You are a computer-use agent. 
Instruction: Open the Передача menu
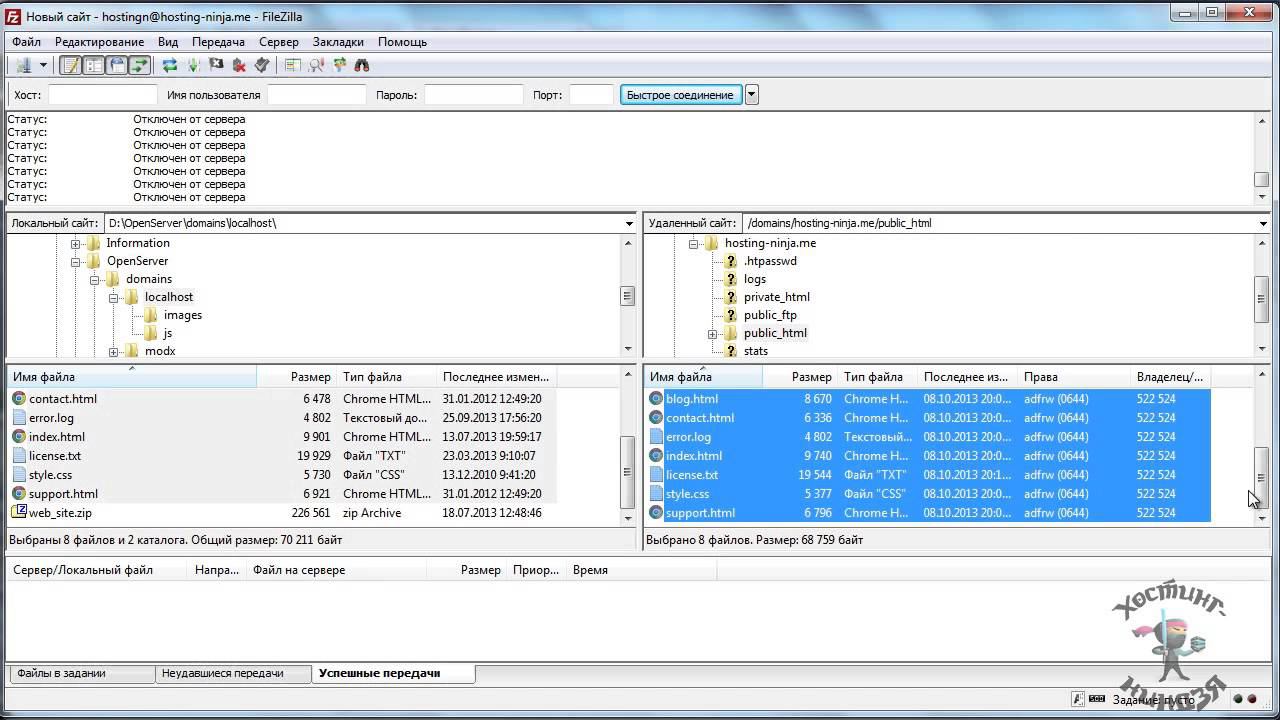coord(218,42)
